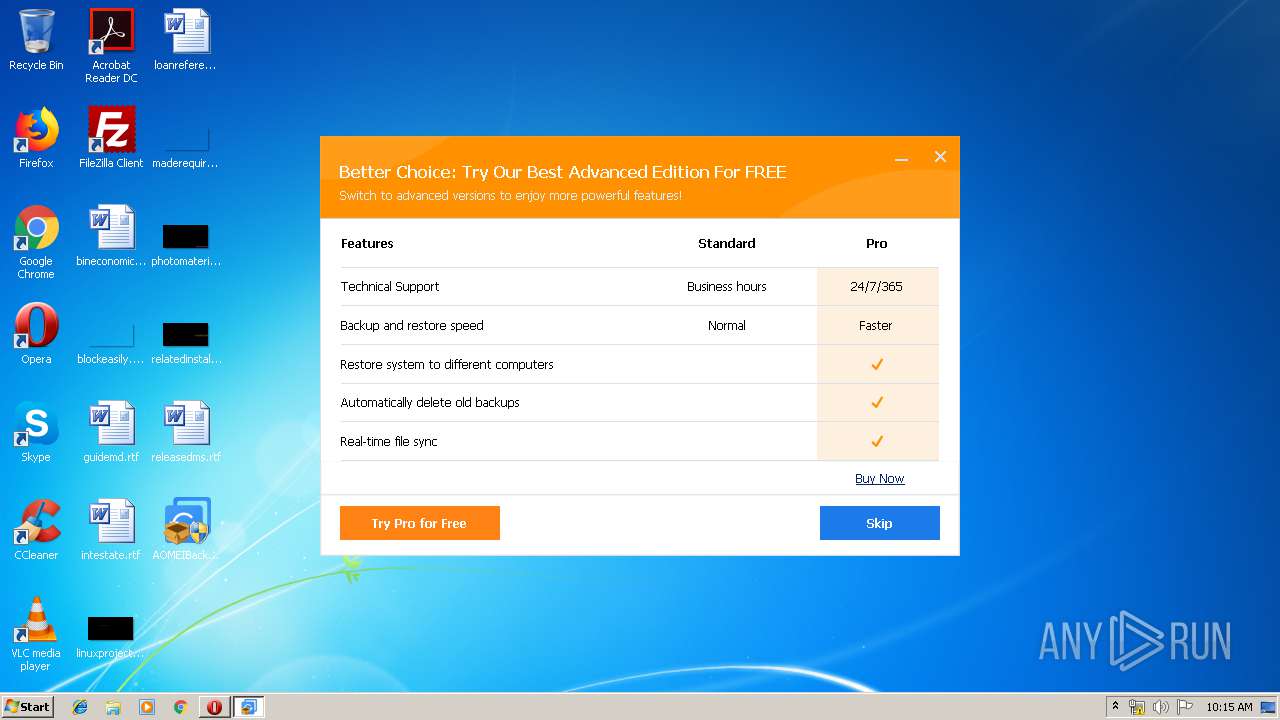Viewport: 1280px width, 720px height.
Task: Click the Try Pro for Free button
Action: (420, 523)
